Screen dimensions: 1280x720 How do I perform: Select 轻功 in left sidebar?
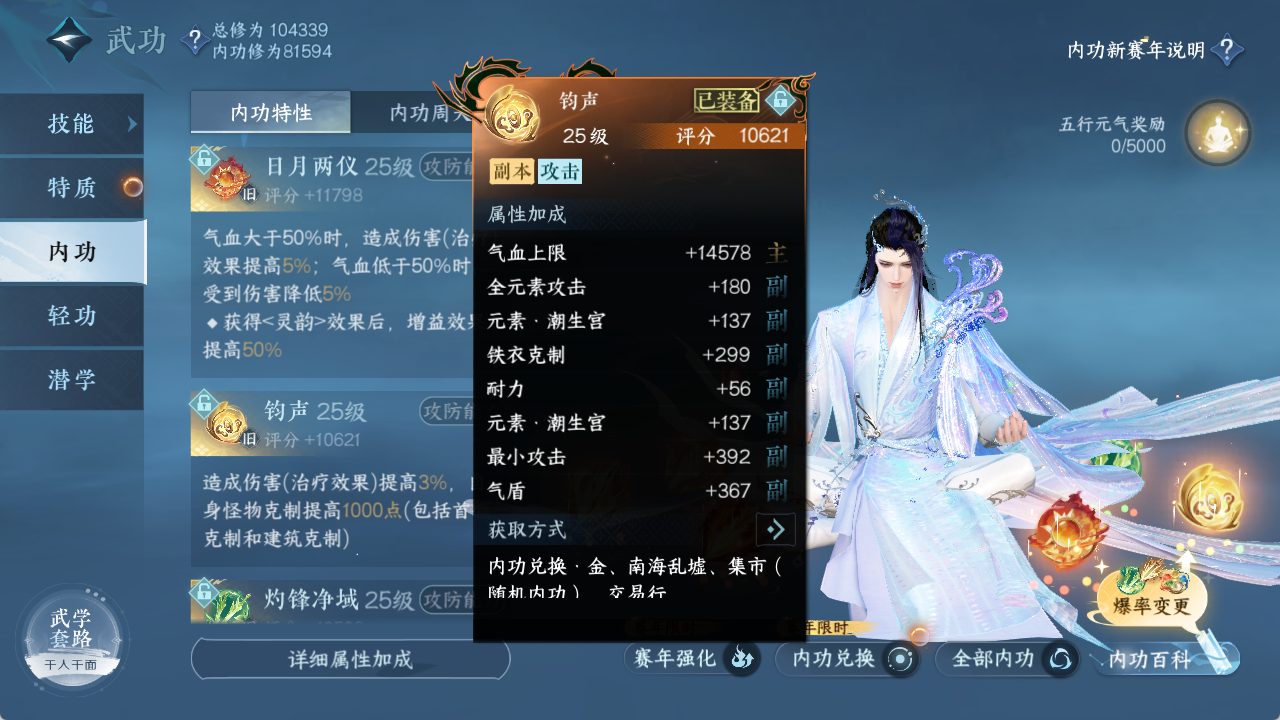pos(72,316)
